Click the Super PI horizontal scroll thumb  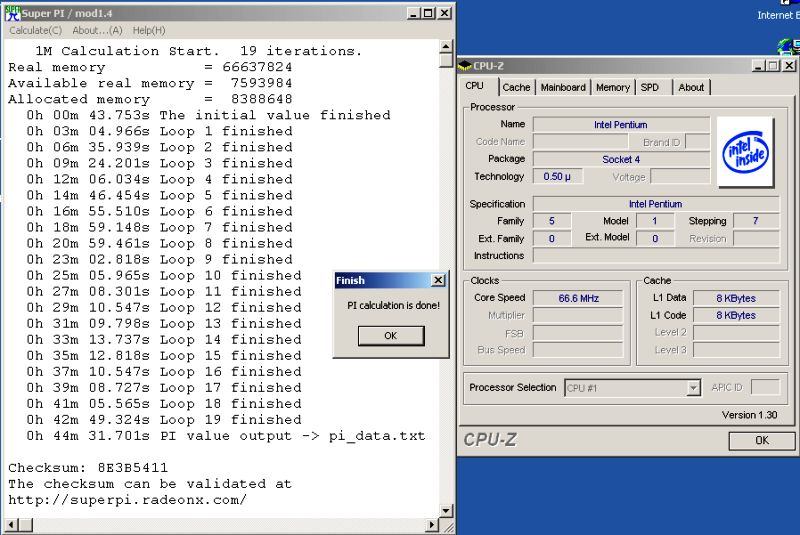coord(26,524)
